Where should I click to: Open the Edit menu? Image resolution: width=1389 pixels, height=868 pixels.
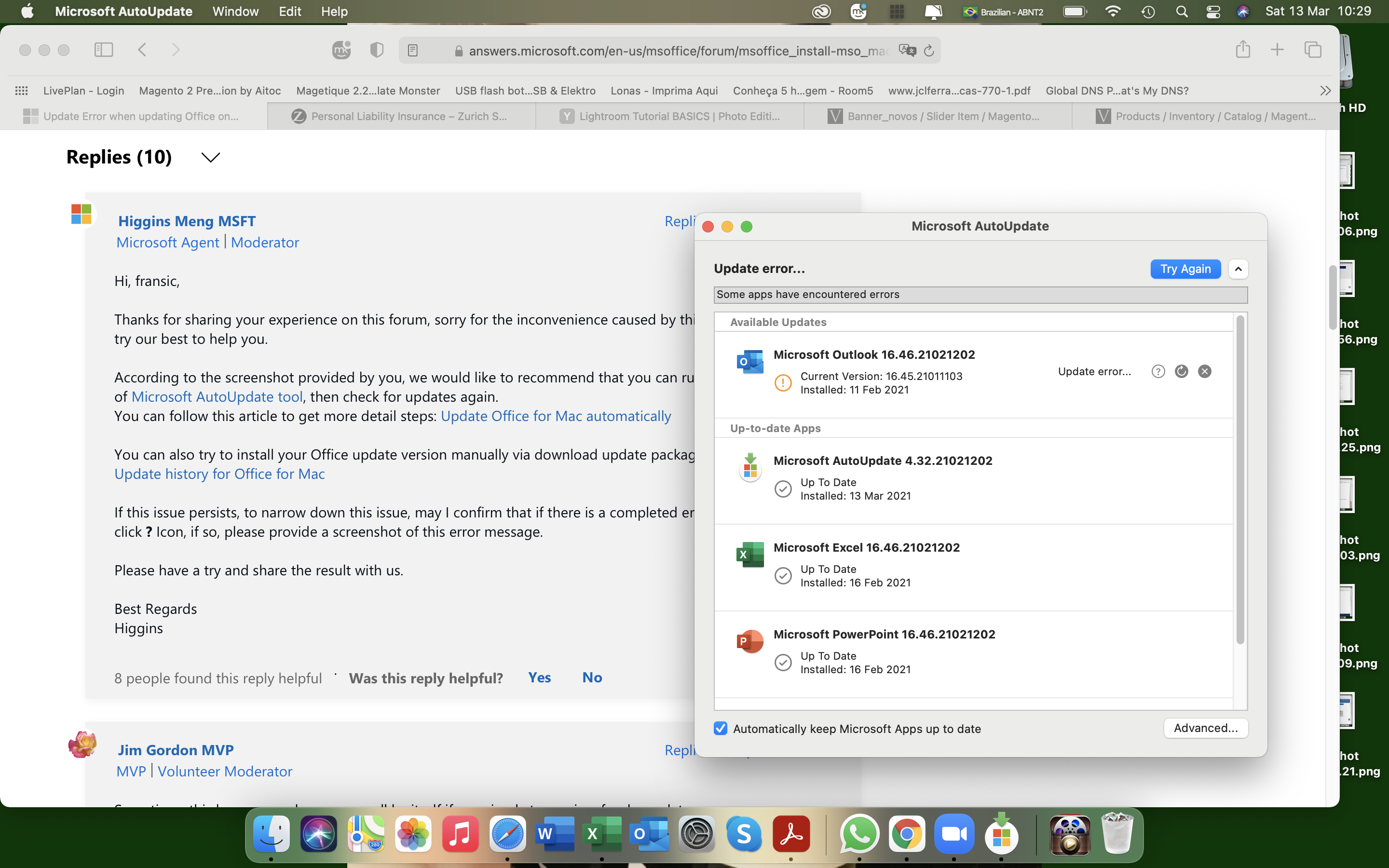point(290,12)
